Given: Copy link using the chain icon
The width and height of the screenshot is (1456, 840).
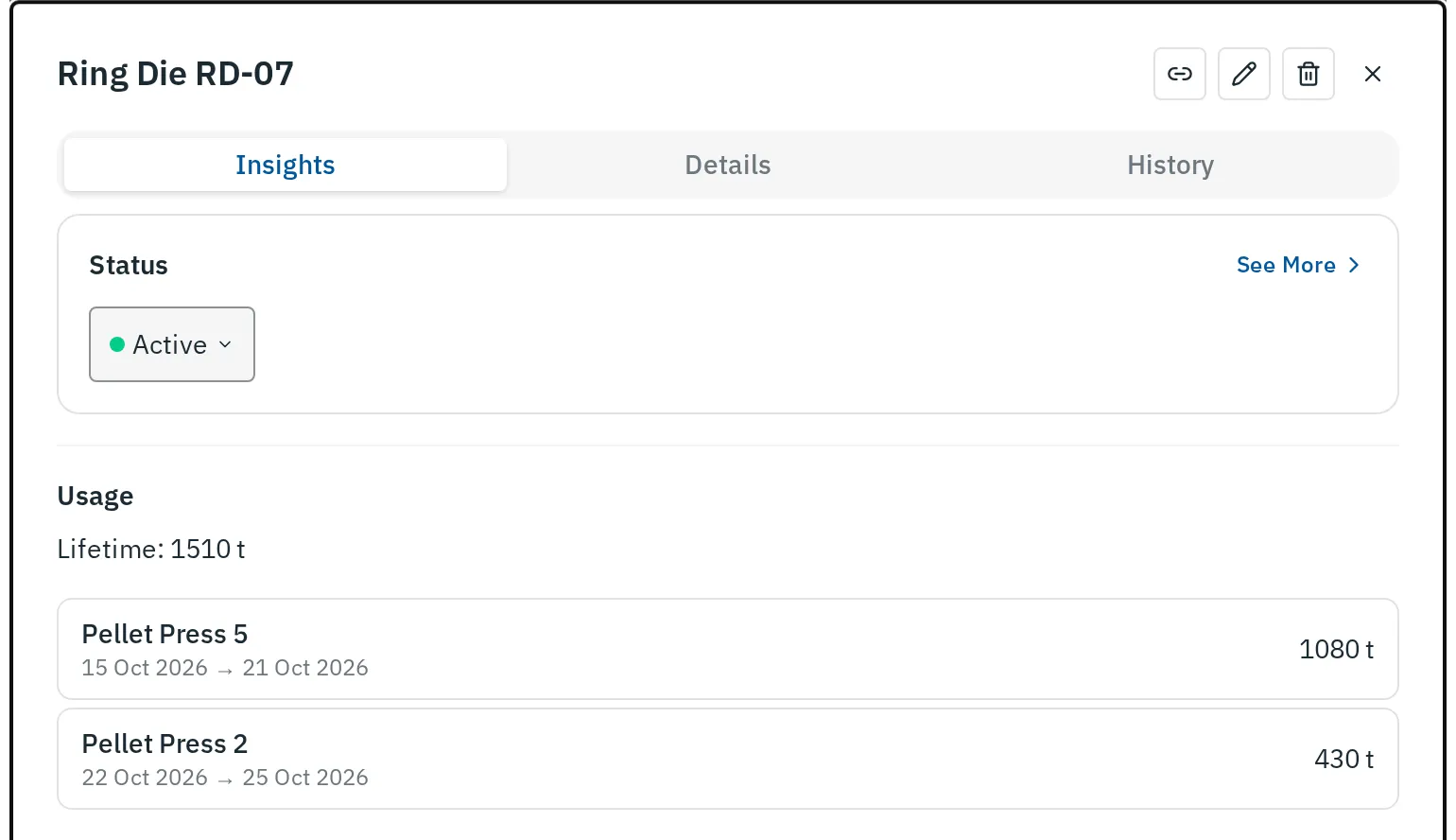Looking at the screenshot, I should (x=1180, y=74).
